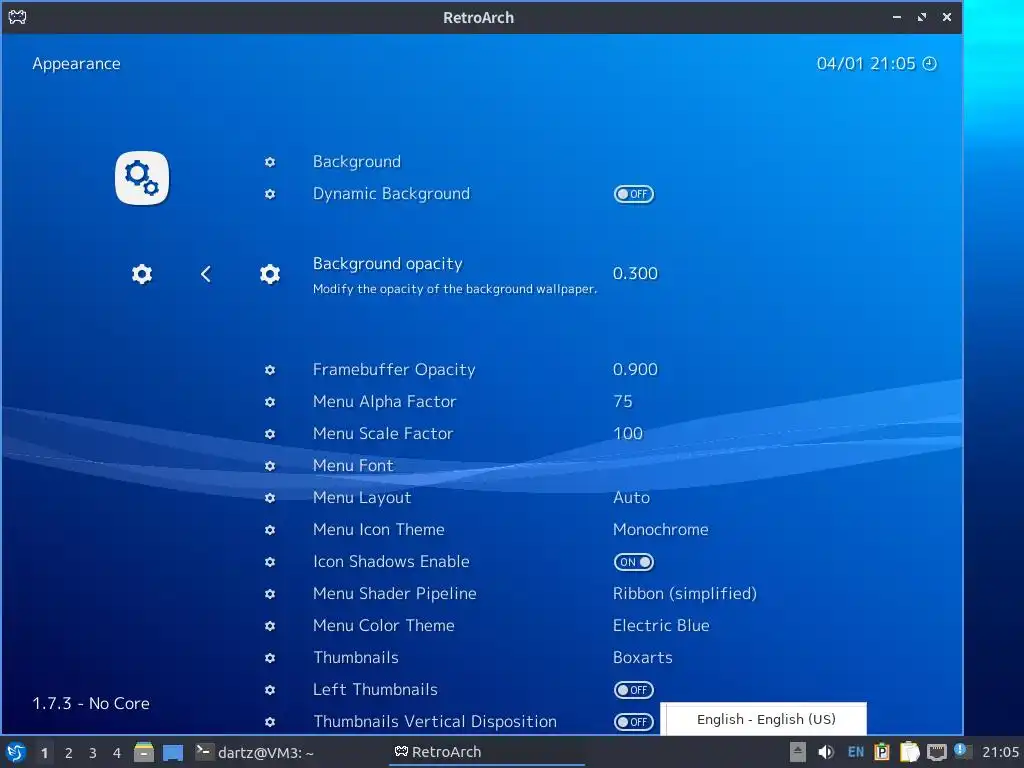Change the Electric Blue color theme value
This screenshot has height=768, width=1024.
click(x=661, y=626)
